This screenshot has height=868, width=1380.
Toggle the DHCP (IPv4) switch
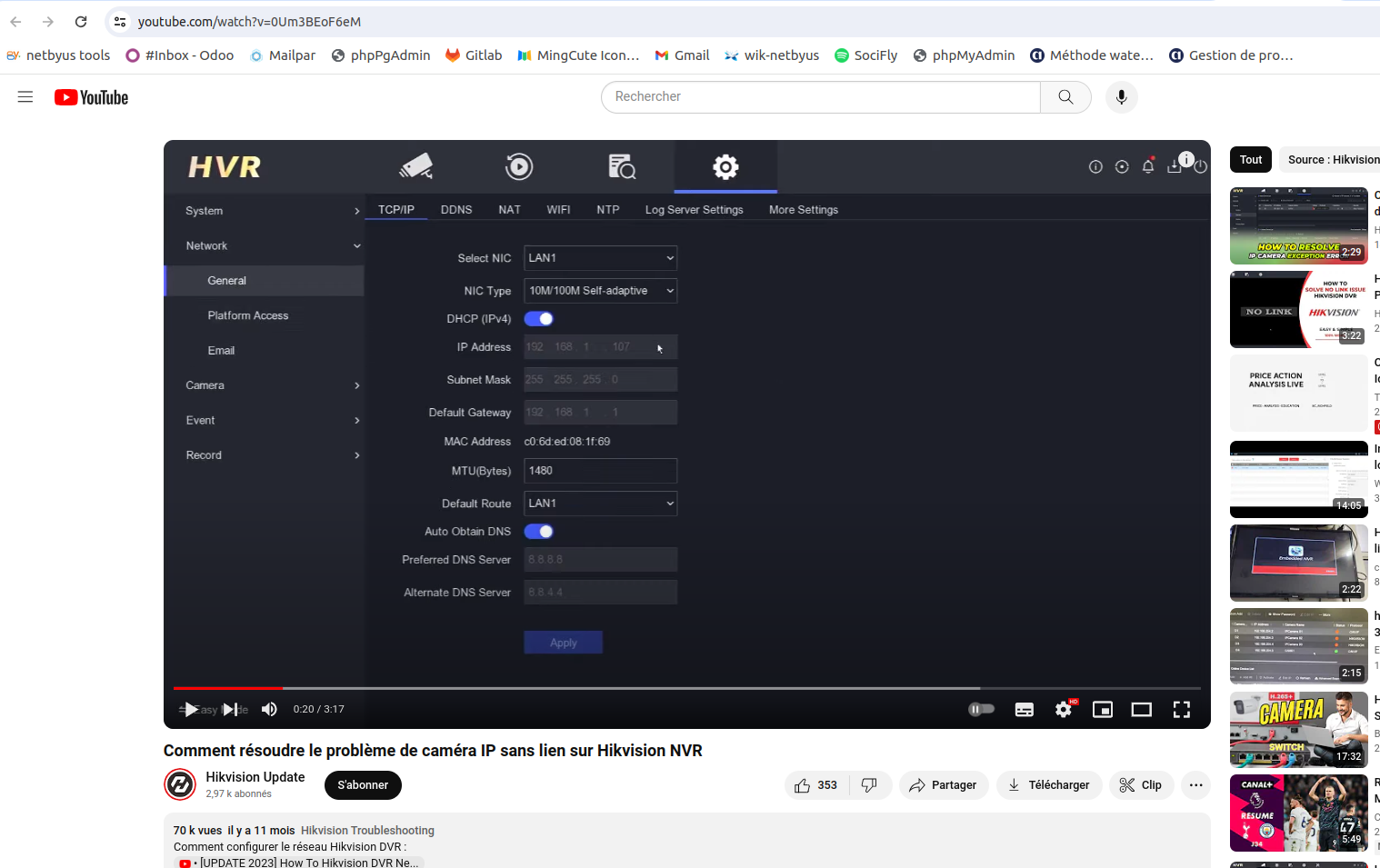(539, 319)
